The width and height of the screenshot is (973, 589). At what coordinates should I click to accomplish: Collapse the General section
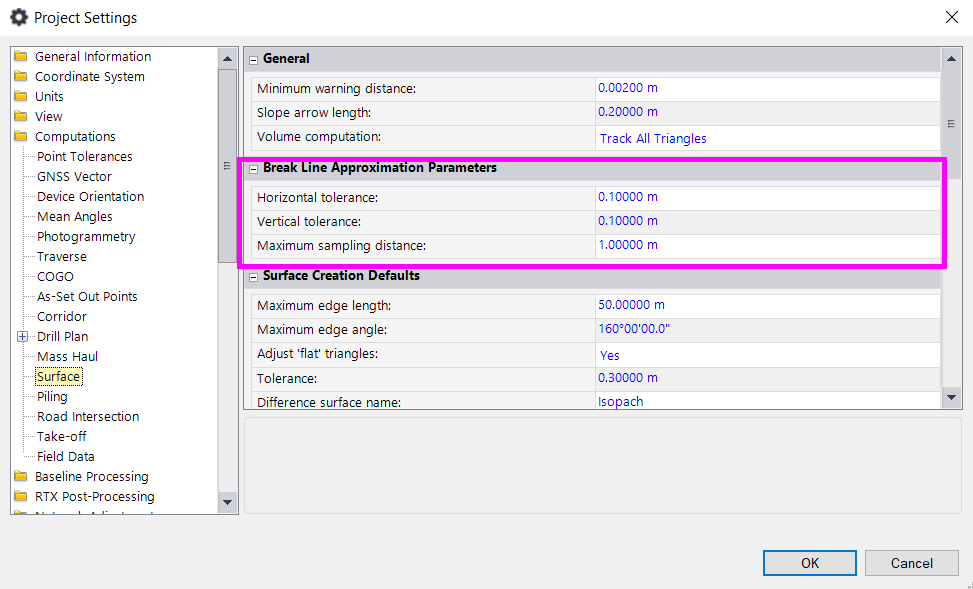[253, 60]
